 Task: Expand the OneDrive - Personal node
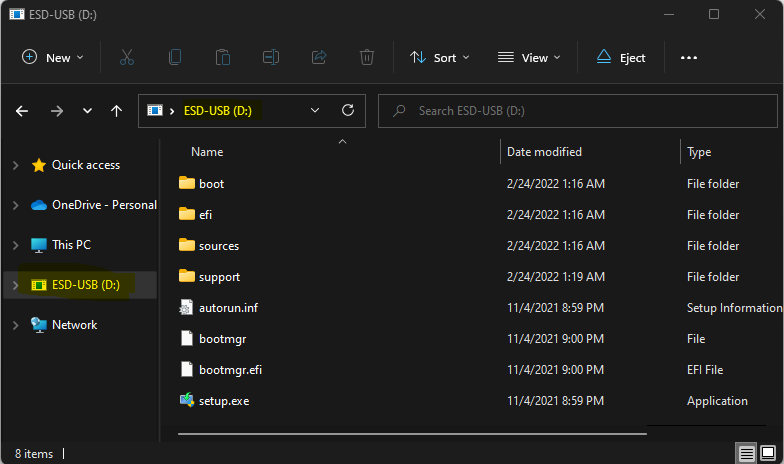pyautogui.click(x=16, y=205)
